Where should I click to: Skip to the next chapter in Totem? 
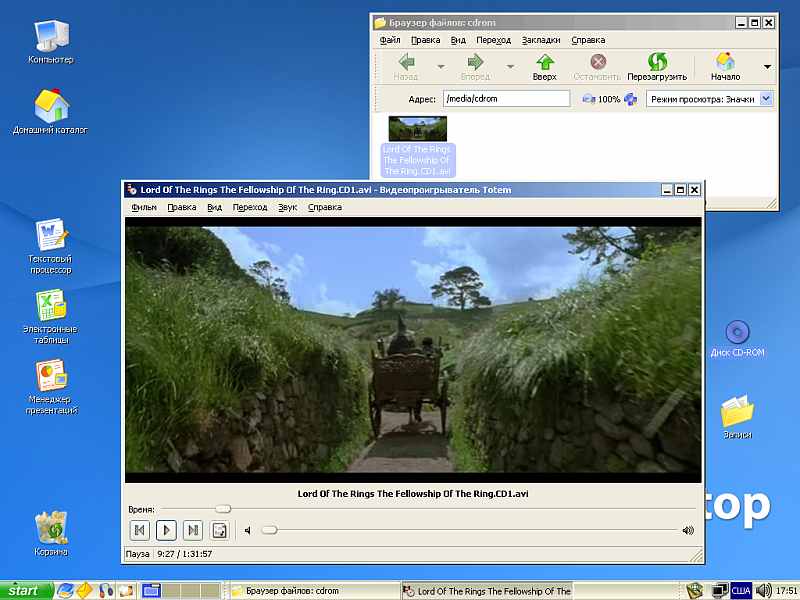tap(193, 531)
